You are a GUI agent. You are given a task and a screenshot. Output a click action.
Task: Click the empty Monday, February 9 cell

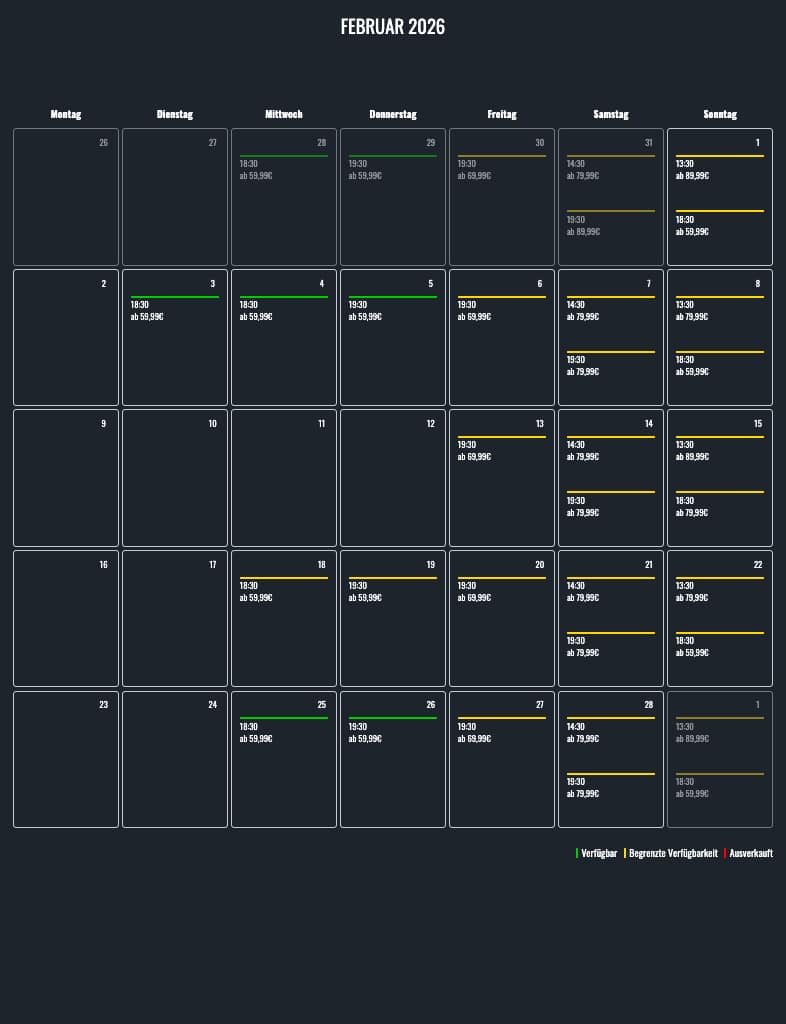coord(66,477)
